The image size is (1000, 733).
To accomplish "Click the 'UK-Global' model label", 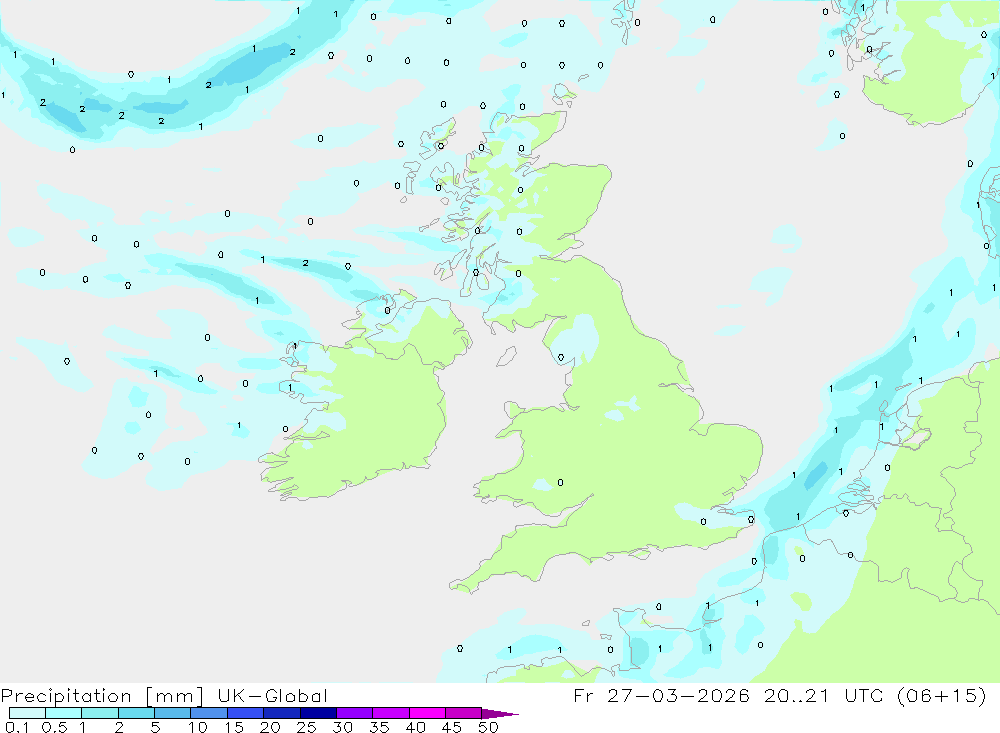I will click(x=272, y=695).
